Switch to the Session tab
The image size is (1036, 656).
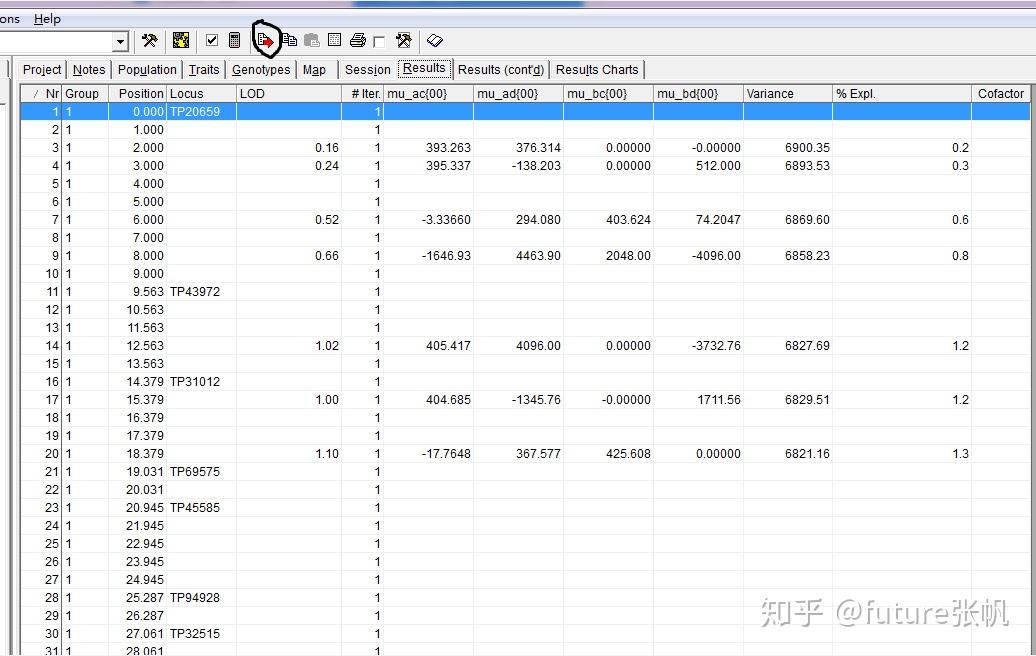click(x=367, y=69)
